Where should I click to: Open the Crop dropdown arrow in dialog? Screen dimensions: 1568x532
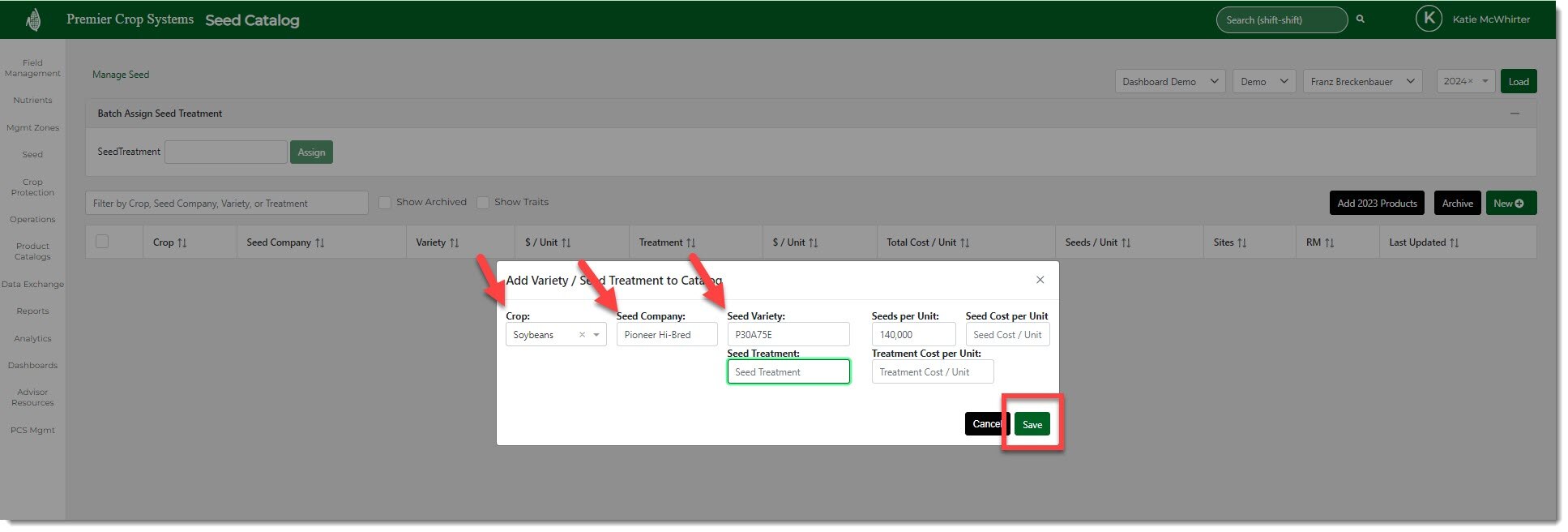click(x=596, y=335)
